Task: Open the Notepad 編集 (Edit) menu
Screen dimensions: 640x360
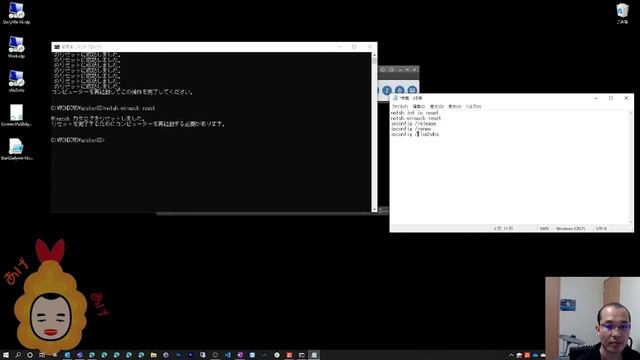Action: (x=419, y=107)
